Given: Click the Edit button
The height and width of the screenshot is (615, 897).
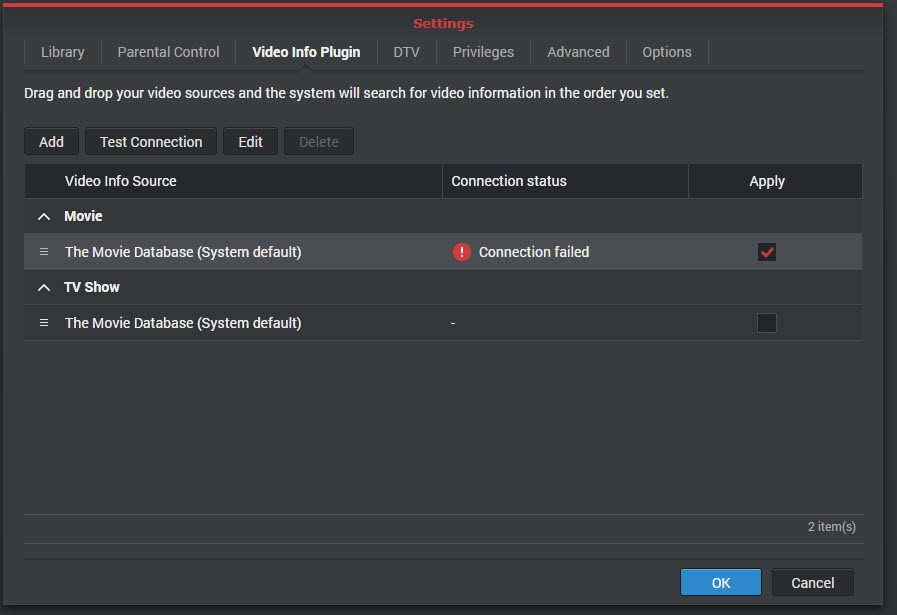Looking at the screenshot, I should (x=250, y=142).
